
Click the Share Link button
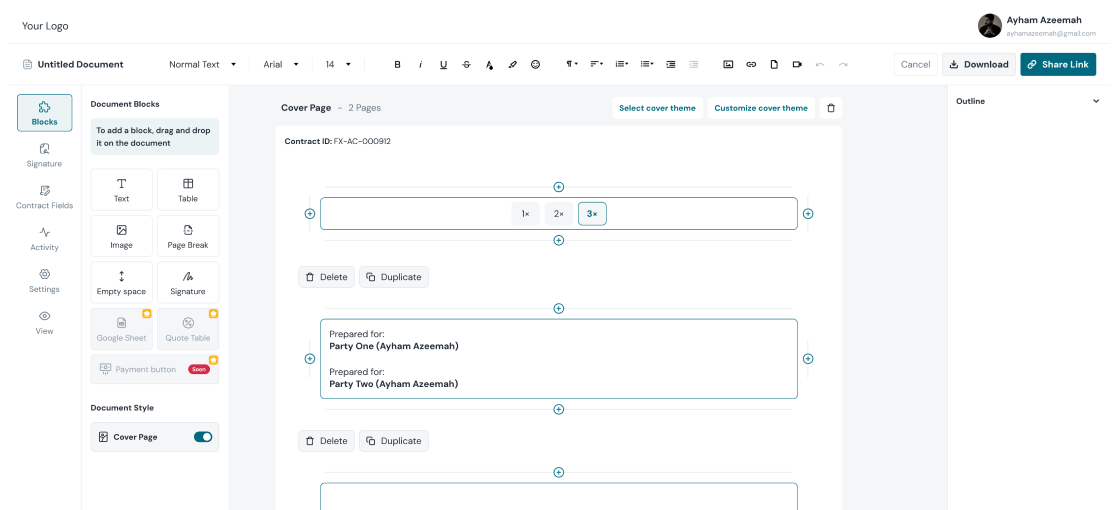(x=1057, y=64)
